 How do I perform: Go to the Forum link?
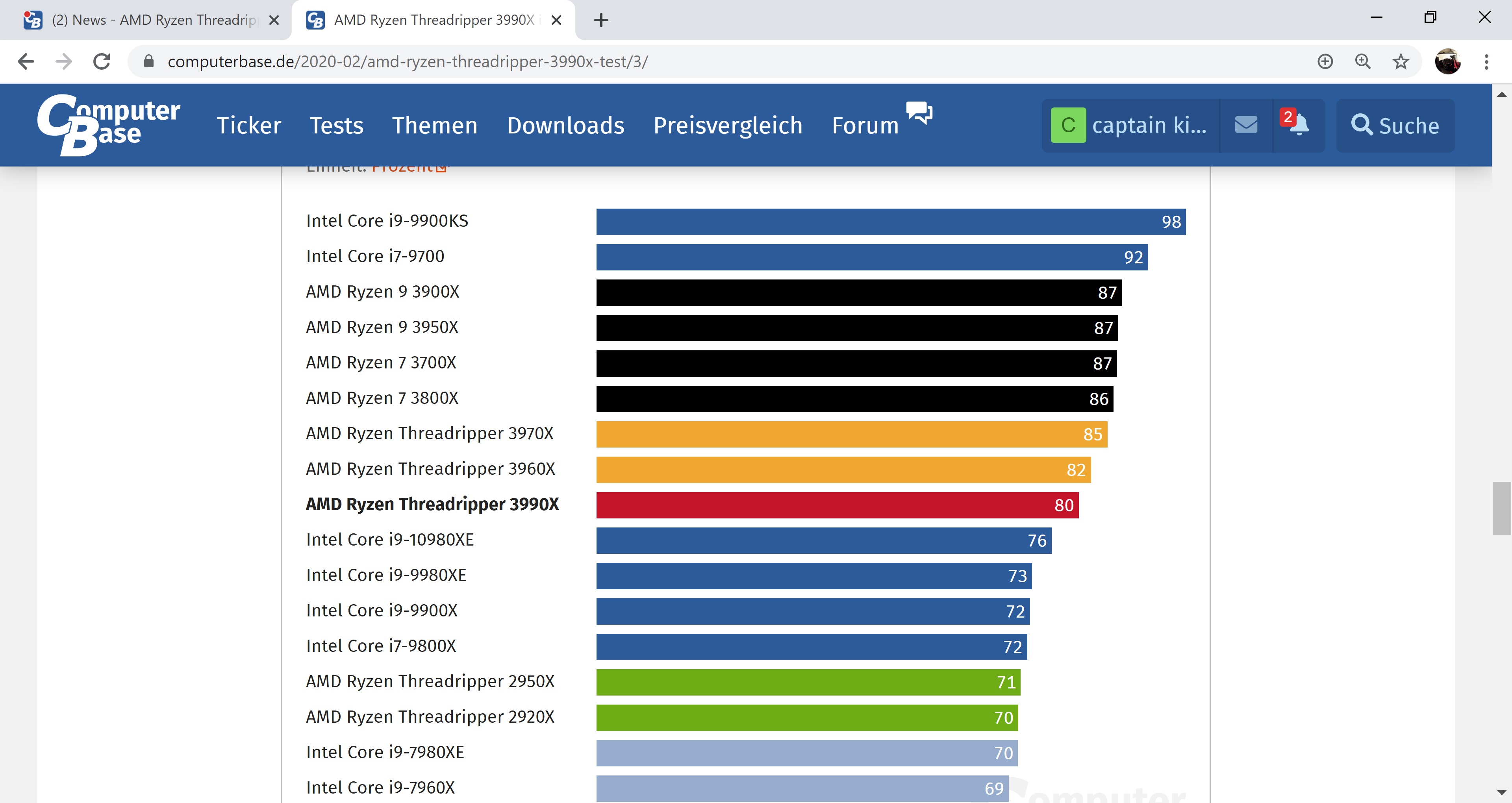pos(865,126)
